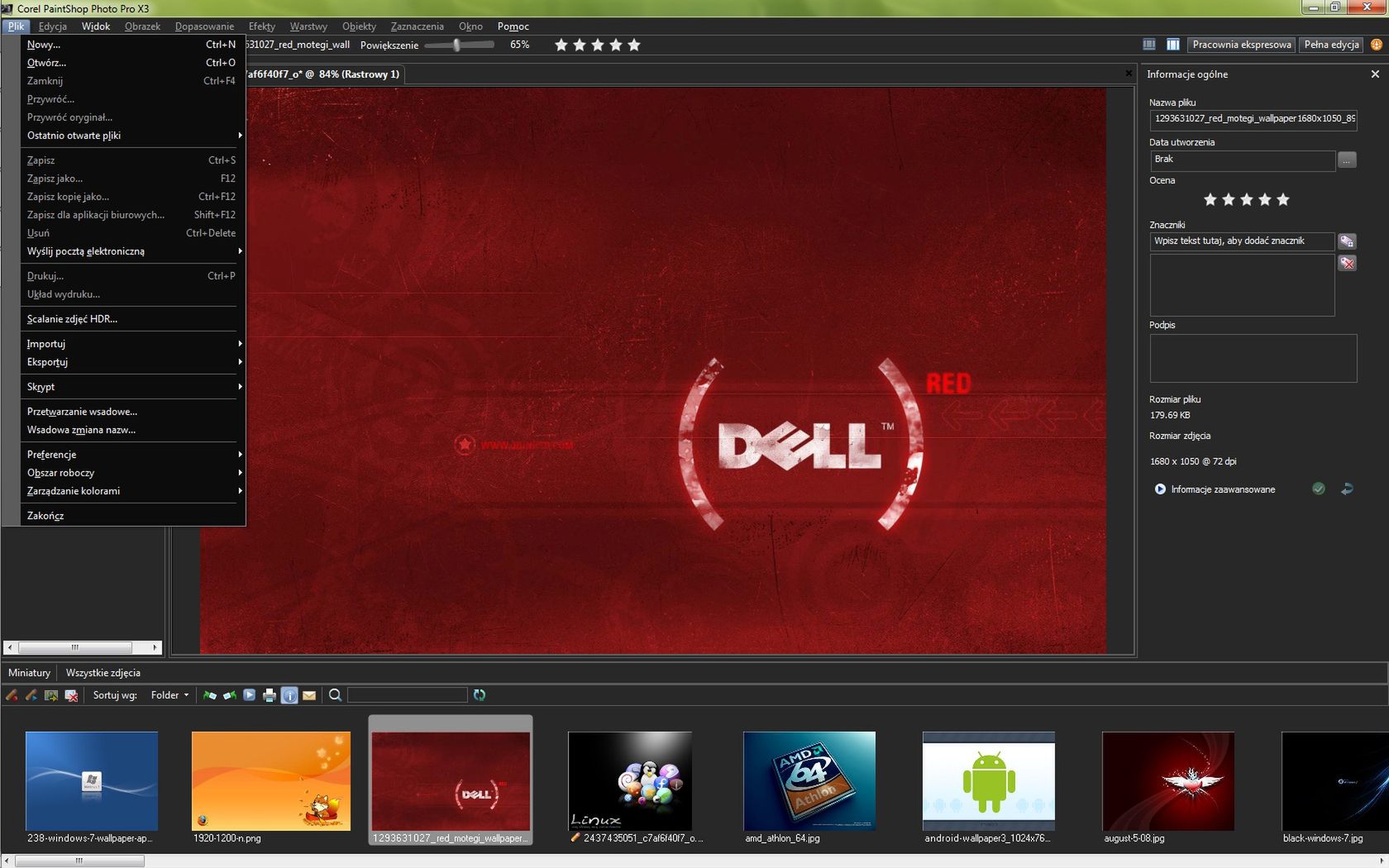Select the 1920-1200-n.png thumbnail
1389x868 pixels.
(271, 781)
